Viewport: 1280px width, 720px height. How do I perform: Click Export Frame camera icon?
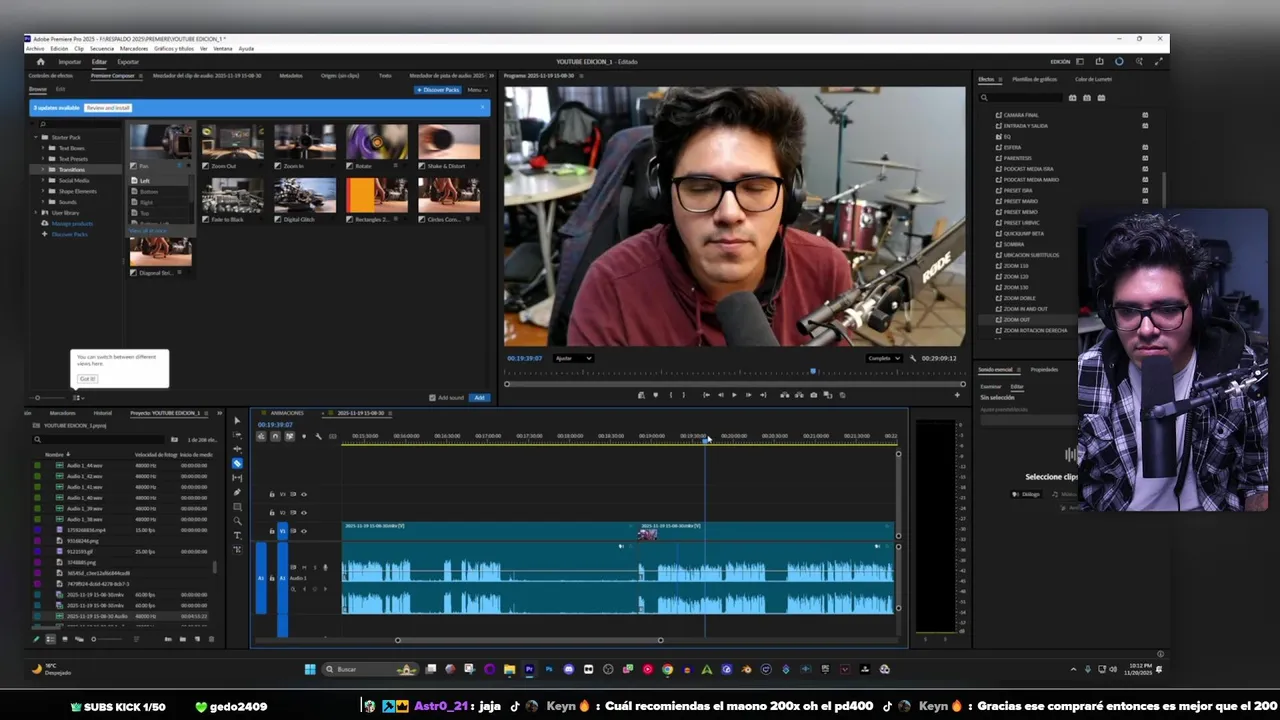tap(813, 395)
